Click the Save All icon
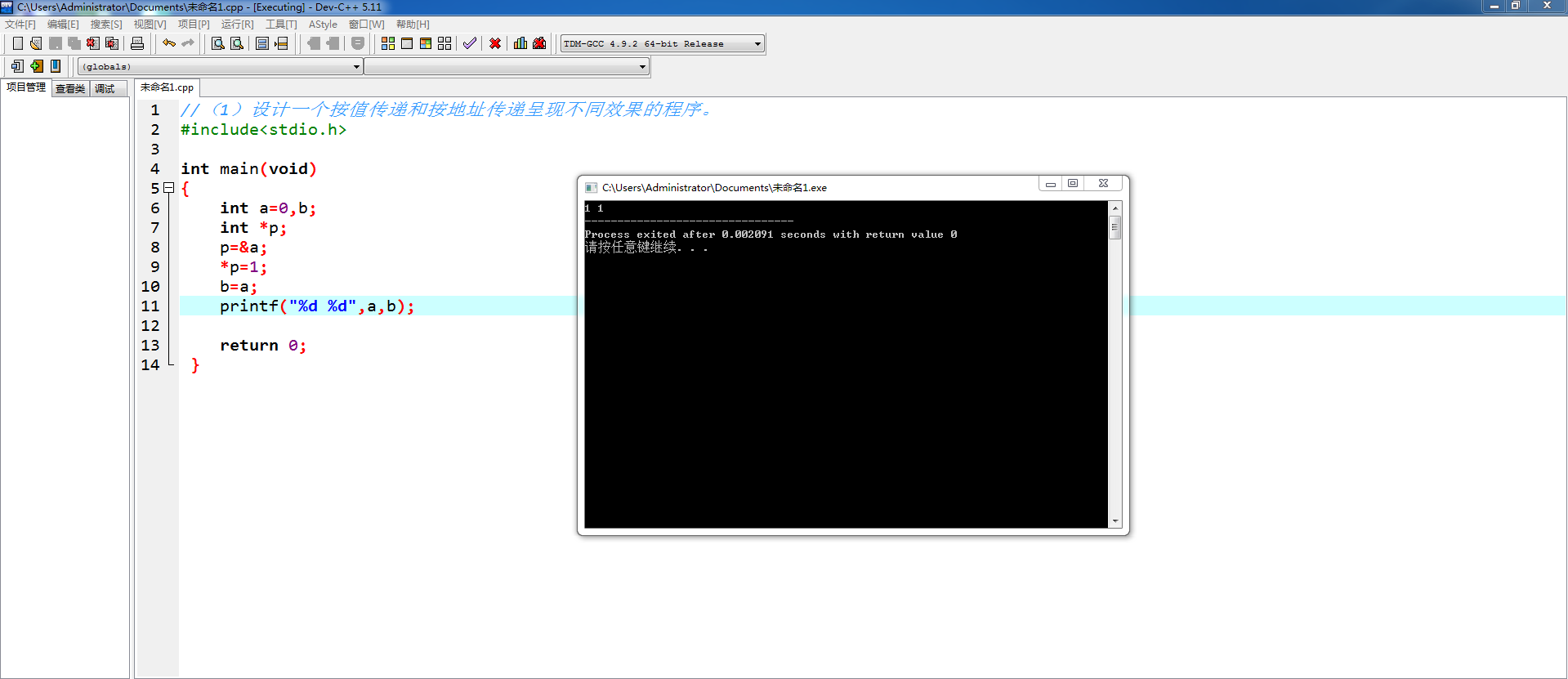1568x679 pixels. [x=74, y=43]
